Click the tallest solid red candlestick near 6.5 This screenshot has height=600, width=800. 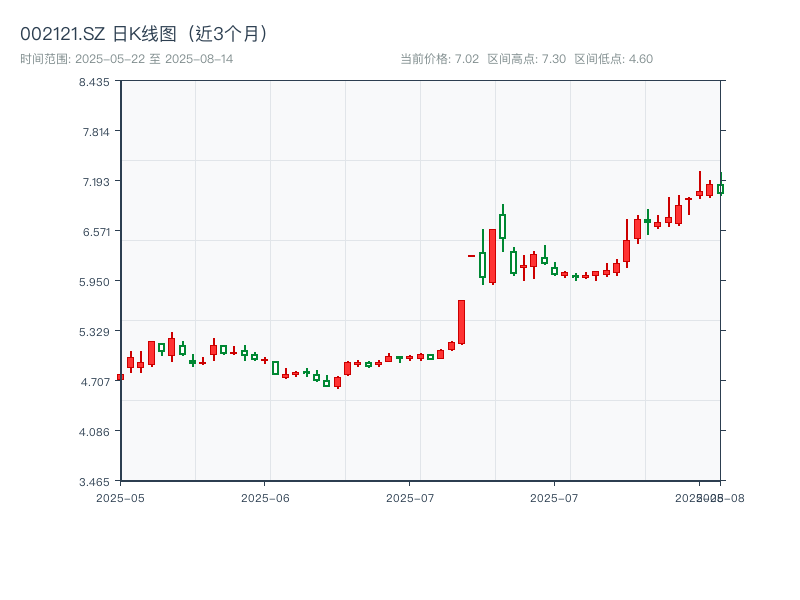click(x=492, y=256)
